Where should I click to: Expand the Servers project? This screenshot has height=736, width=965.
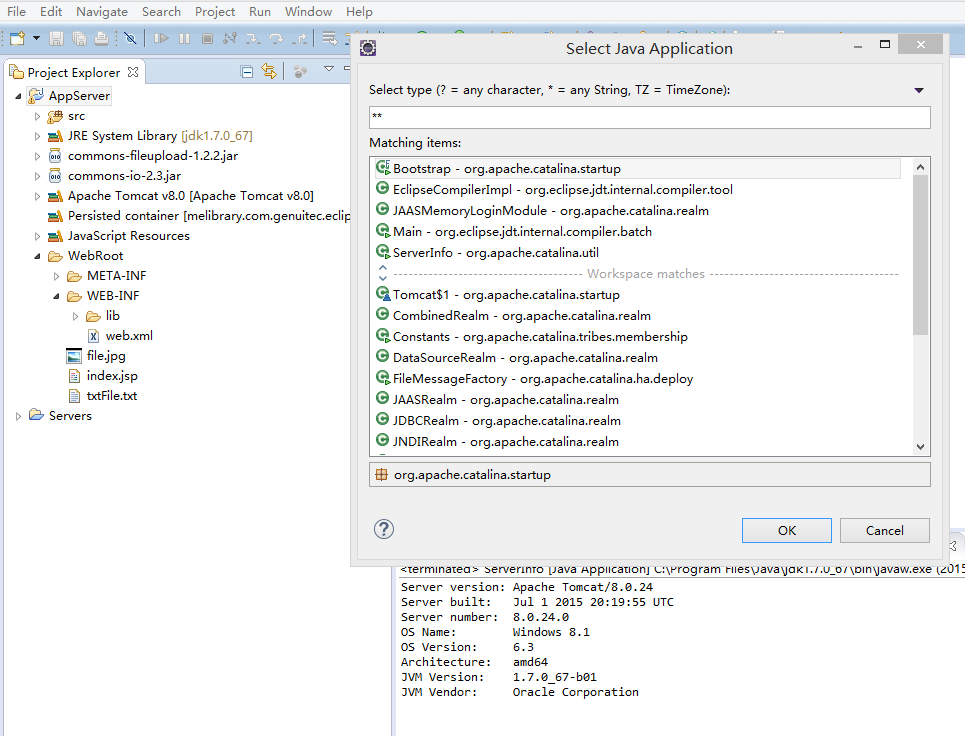18,416
